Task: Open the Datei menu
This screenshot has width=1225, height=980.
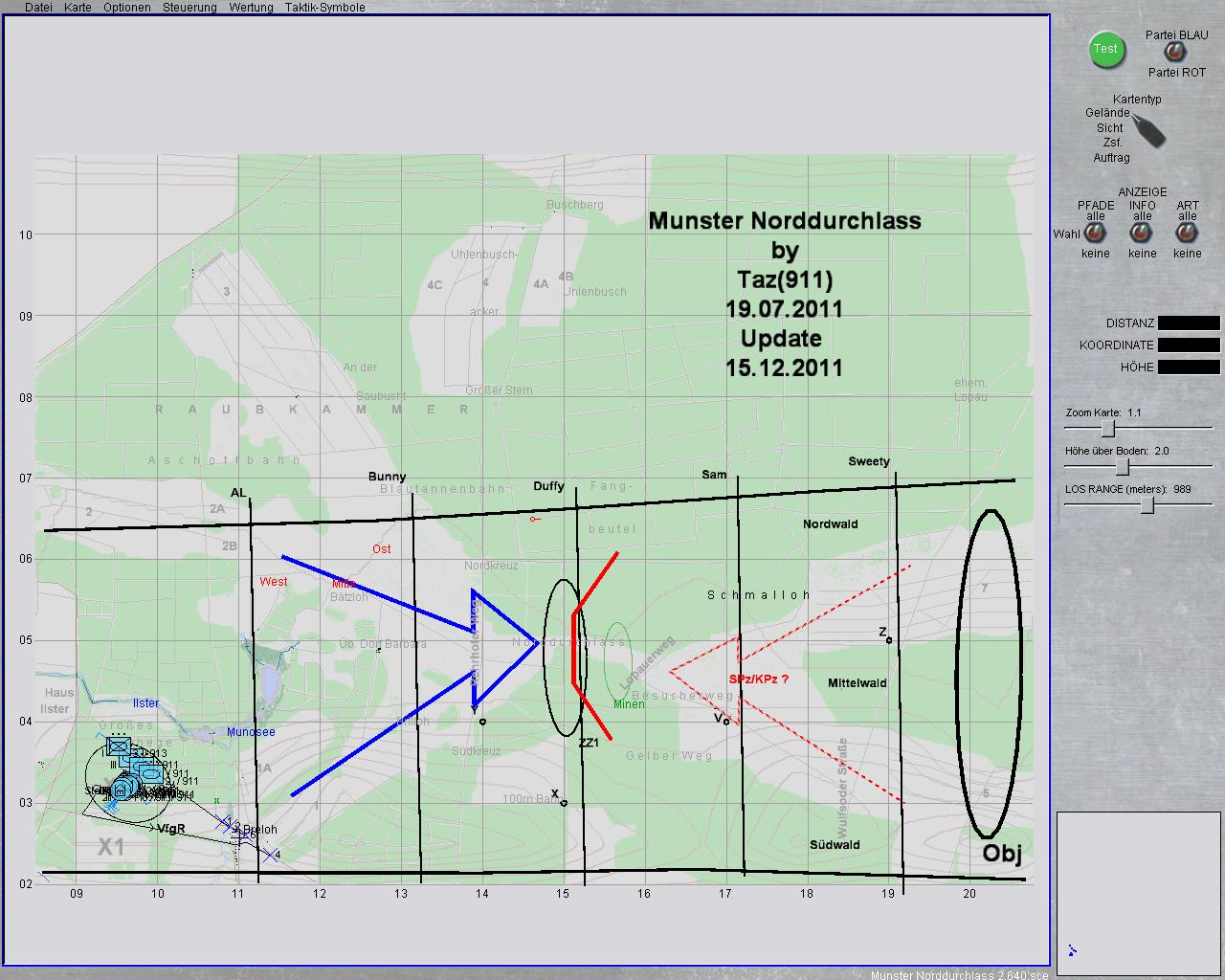Action: tap(38, 8)
